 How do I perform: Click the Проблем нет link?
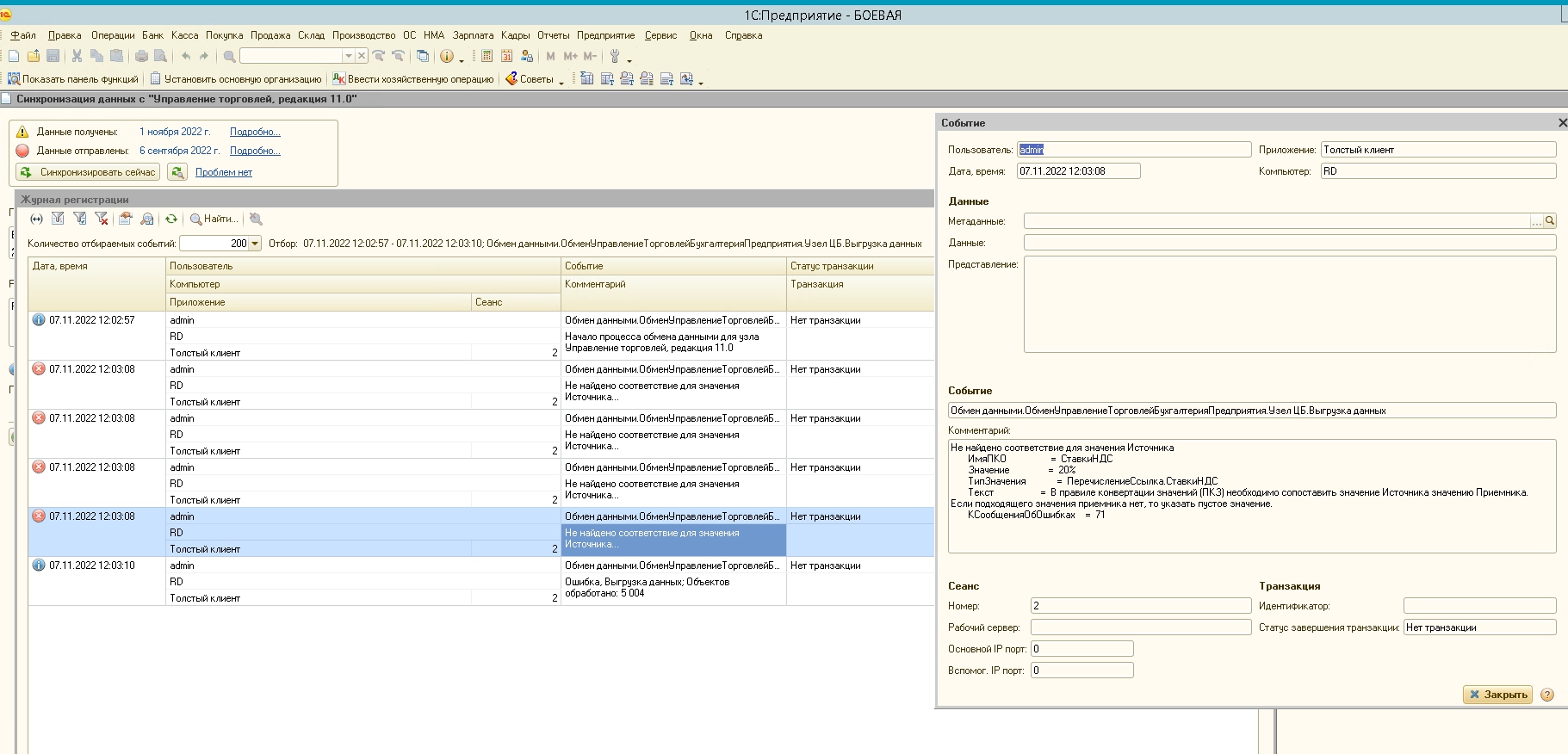(x=223, y=172)
